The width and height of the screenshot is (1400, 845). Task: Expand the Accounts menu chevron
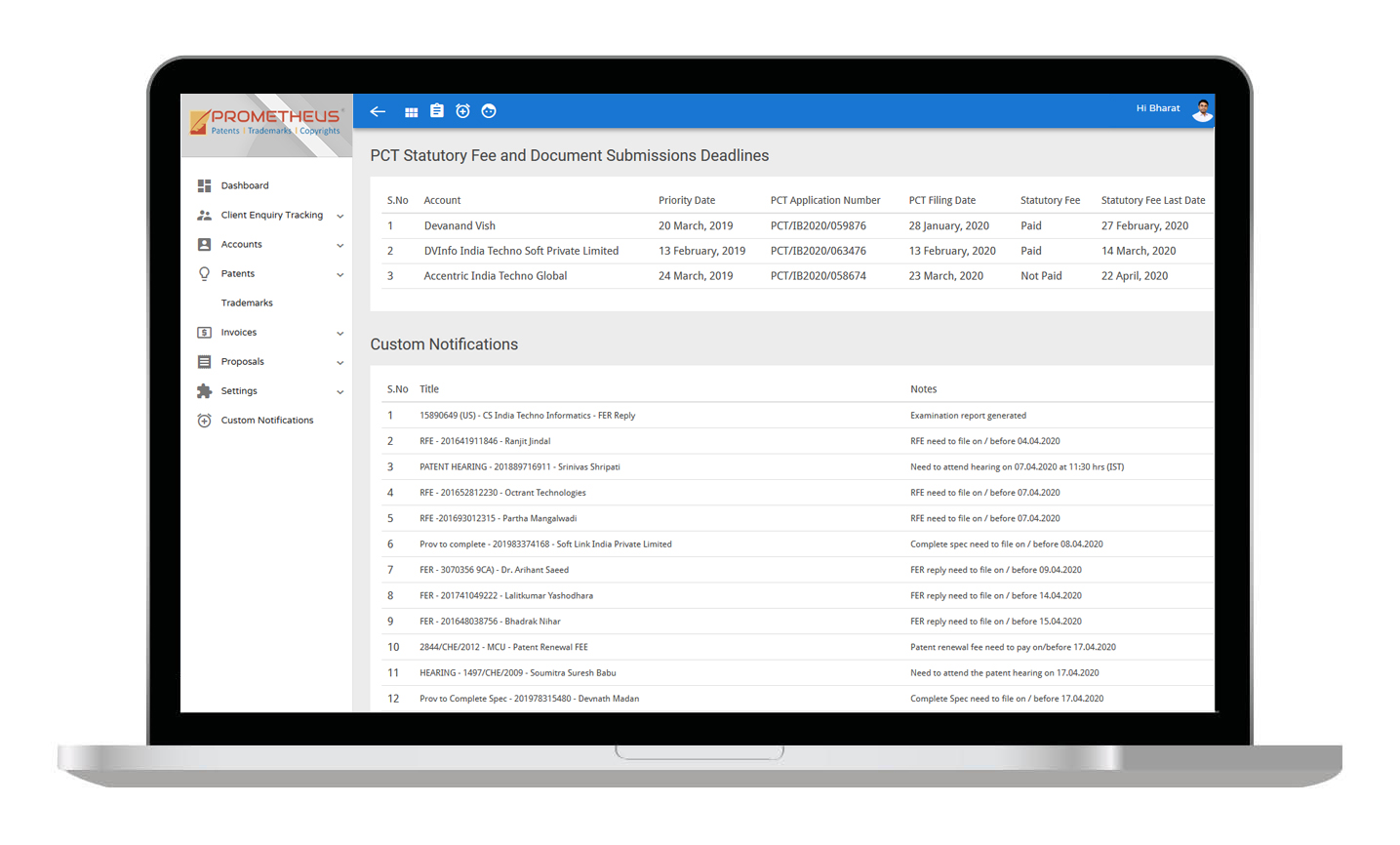[340, 245]
